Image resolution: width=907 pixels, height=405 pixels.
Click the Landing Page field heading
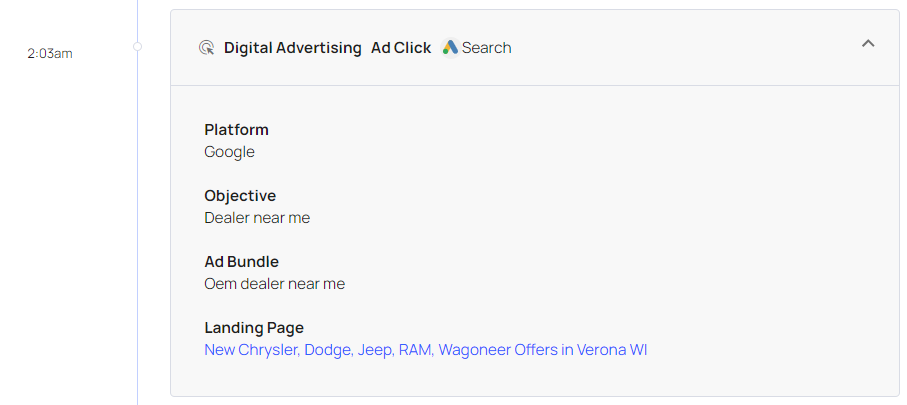[x=254, y=328]
